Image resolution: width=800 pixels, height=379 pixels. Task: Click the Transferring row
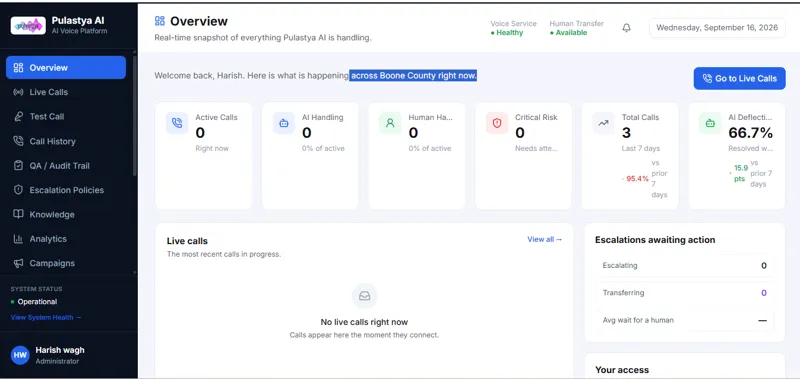click(x=684, y=293)
